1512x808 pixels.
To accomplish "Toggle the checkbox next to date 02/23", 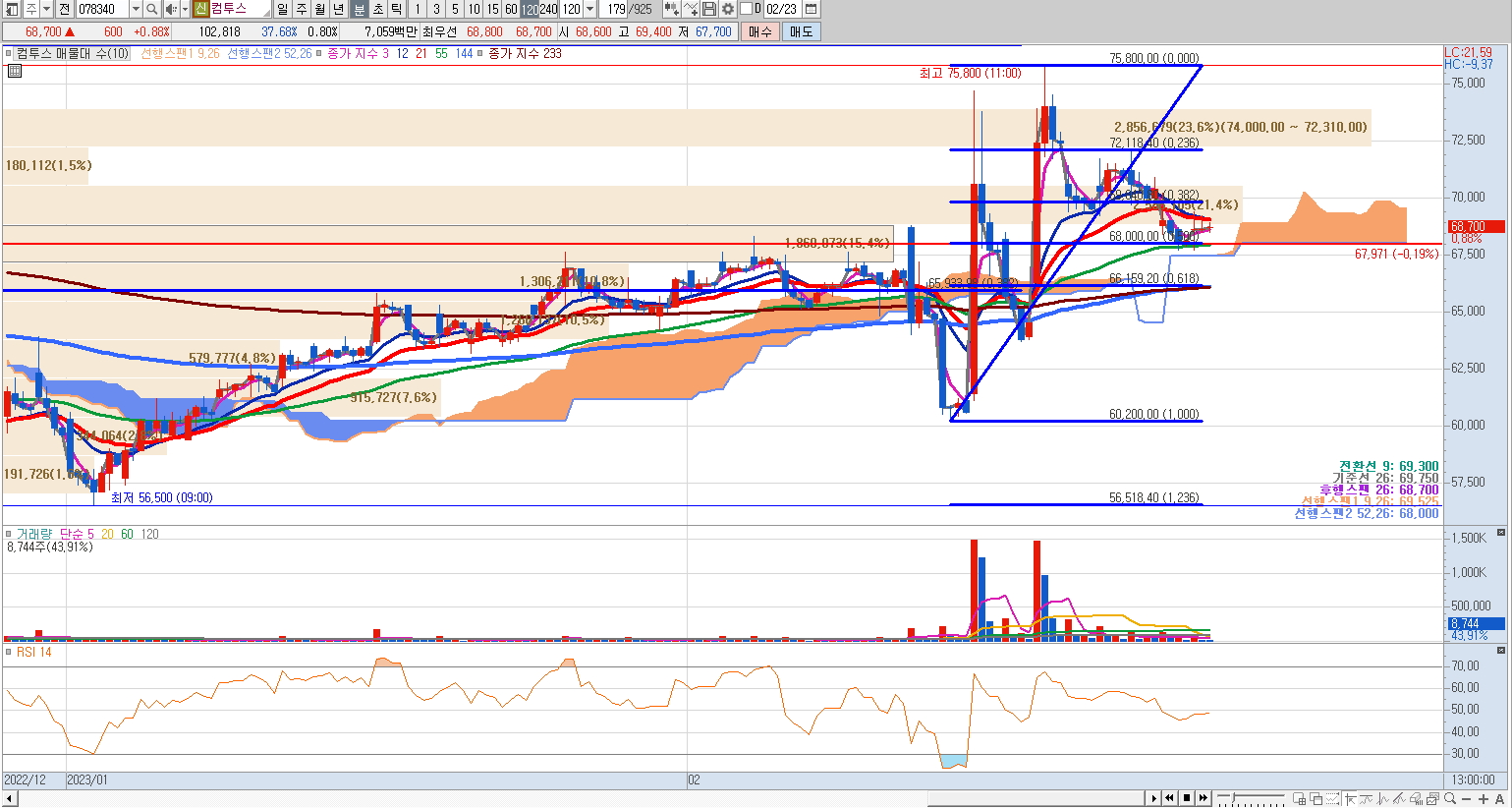I will click(x=746, y=9).
